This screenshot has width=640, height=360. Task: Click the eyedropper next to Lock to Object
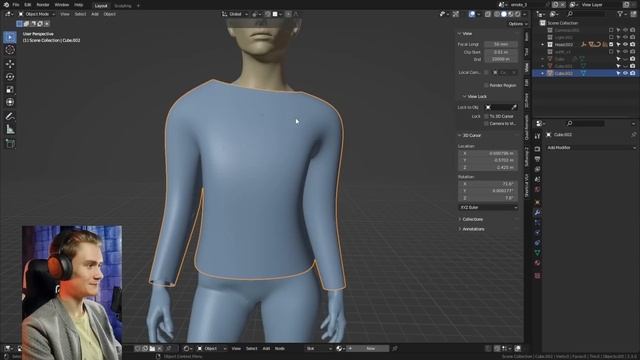[514, 107]
